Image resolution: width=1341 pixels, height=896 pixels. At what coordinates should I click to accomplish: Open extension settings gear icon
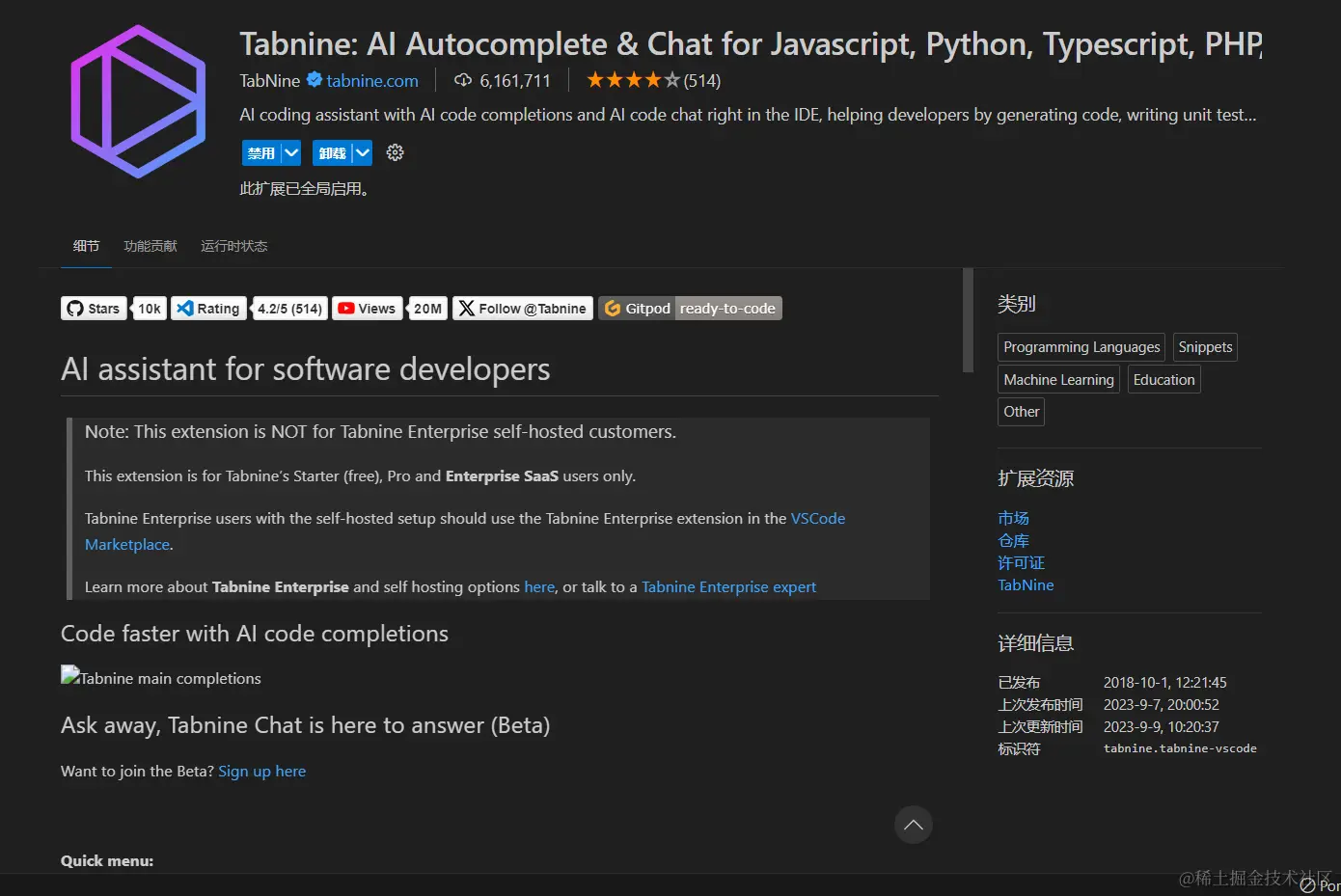tap(395, 152)
